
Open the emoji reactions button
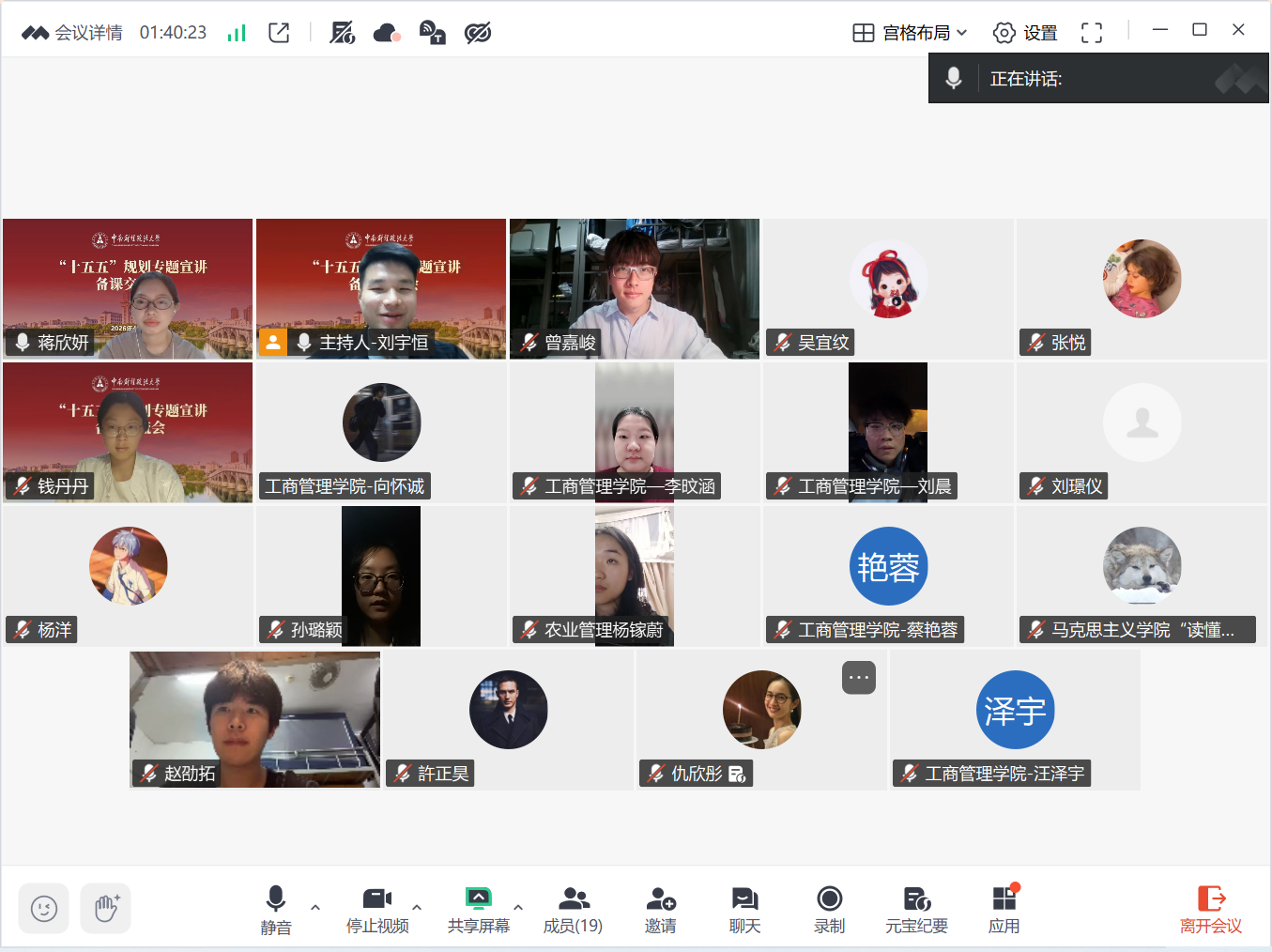pyautogui.click(x=44, y=908)
